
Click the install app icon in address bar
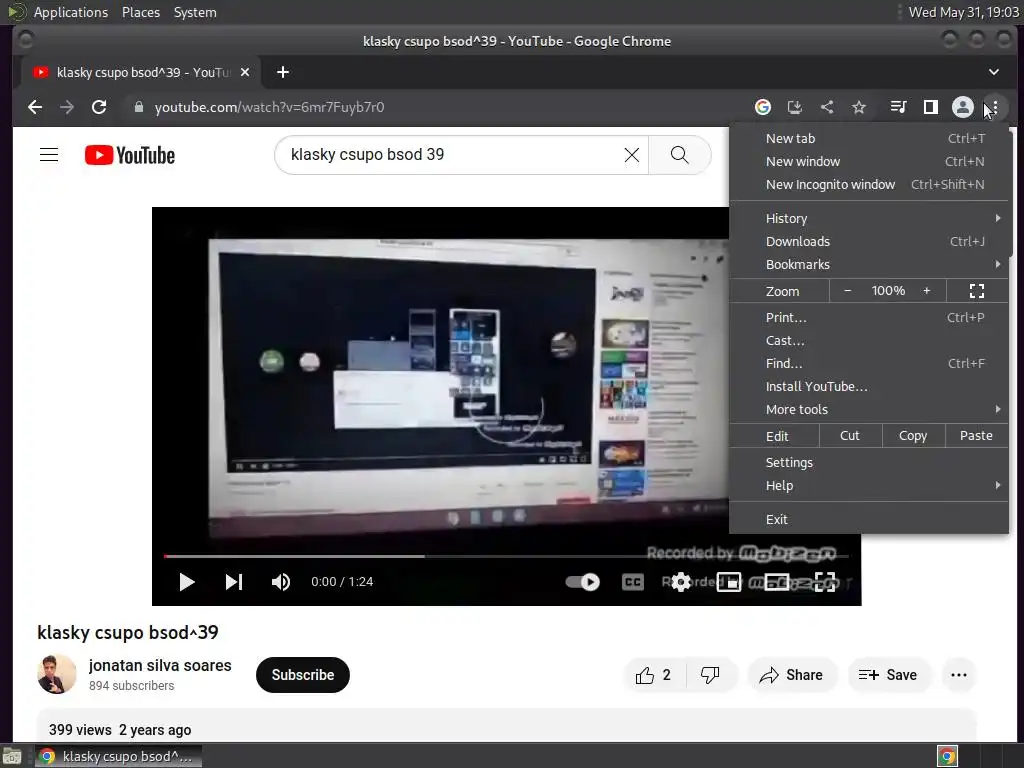[795, 107]
